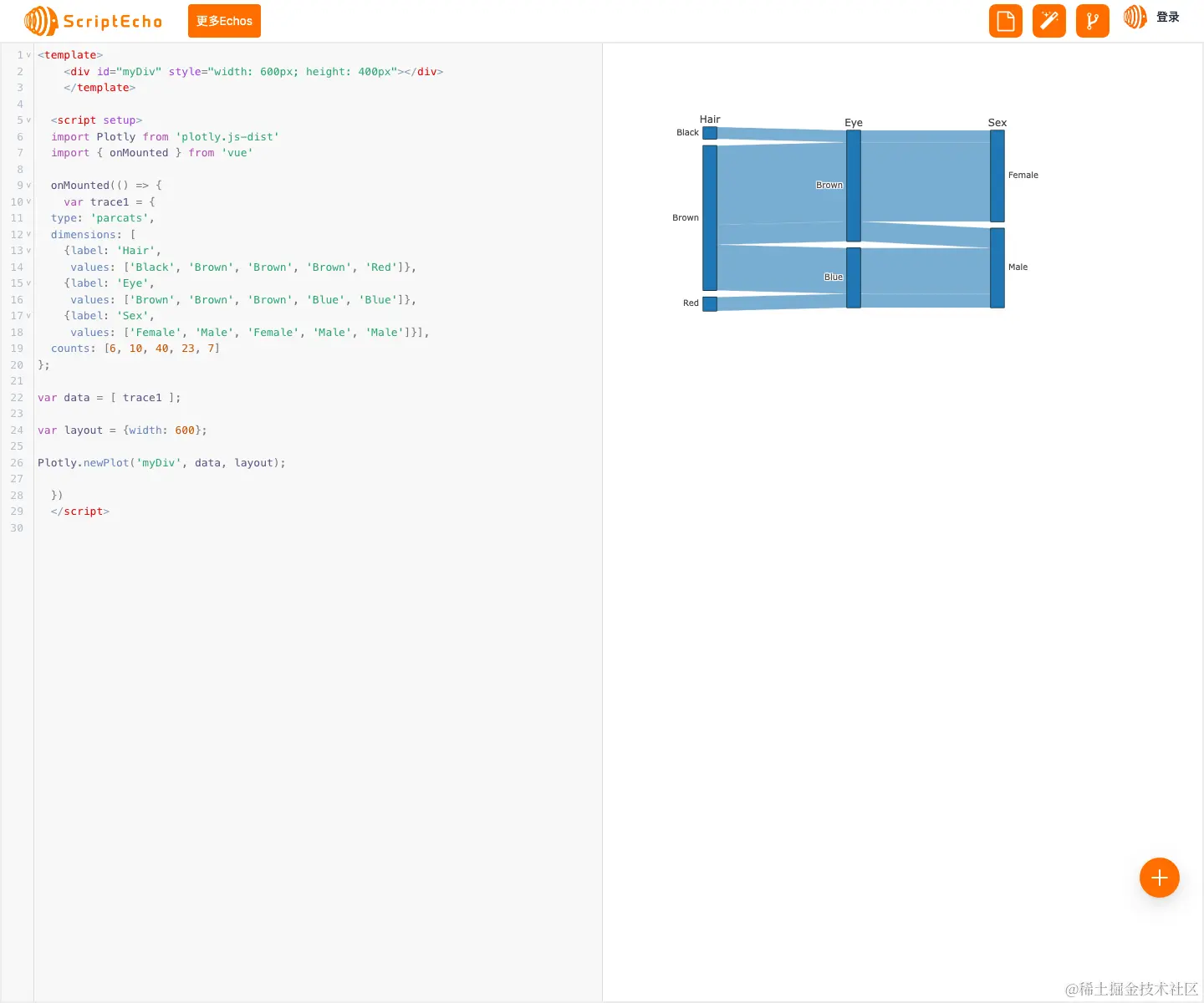Click the Eye dimension label

[x=854, y=123]
